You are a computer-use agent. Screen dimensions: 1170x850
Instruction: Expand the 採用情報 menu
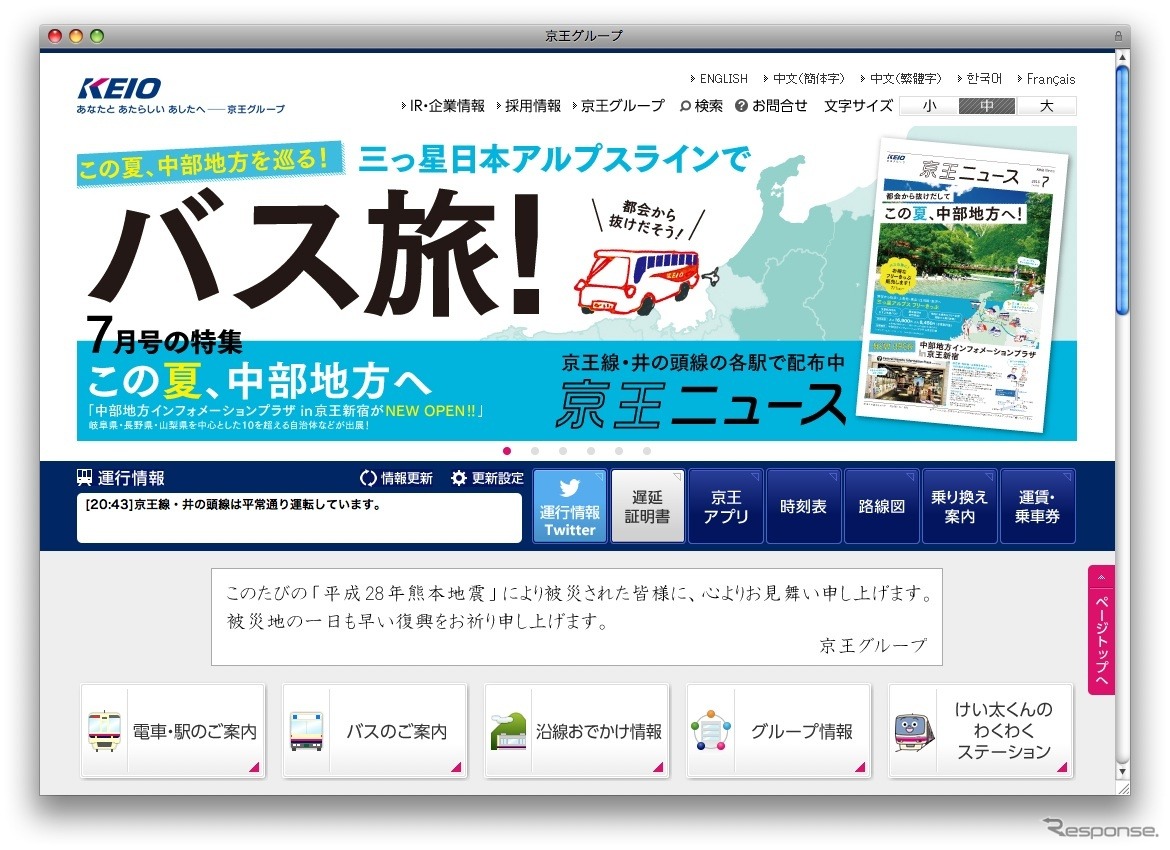(532, 106)
